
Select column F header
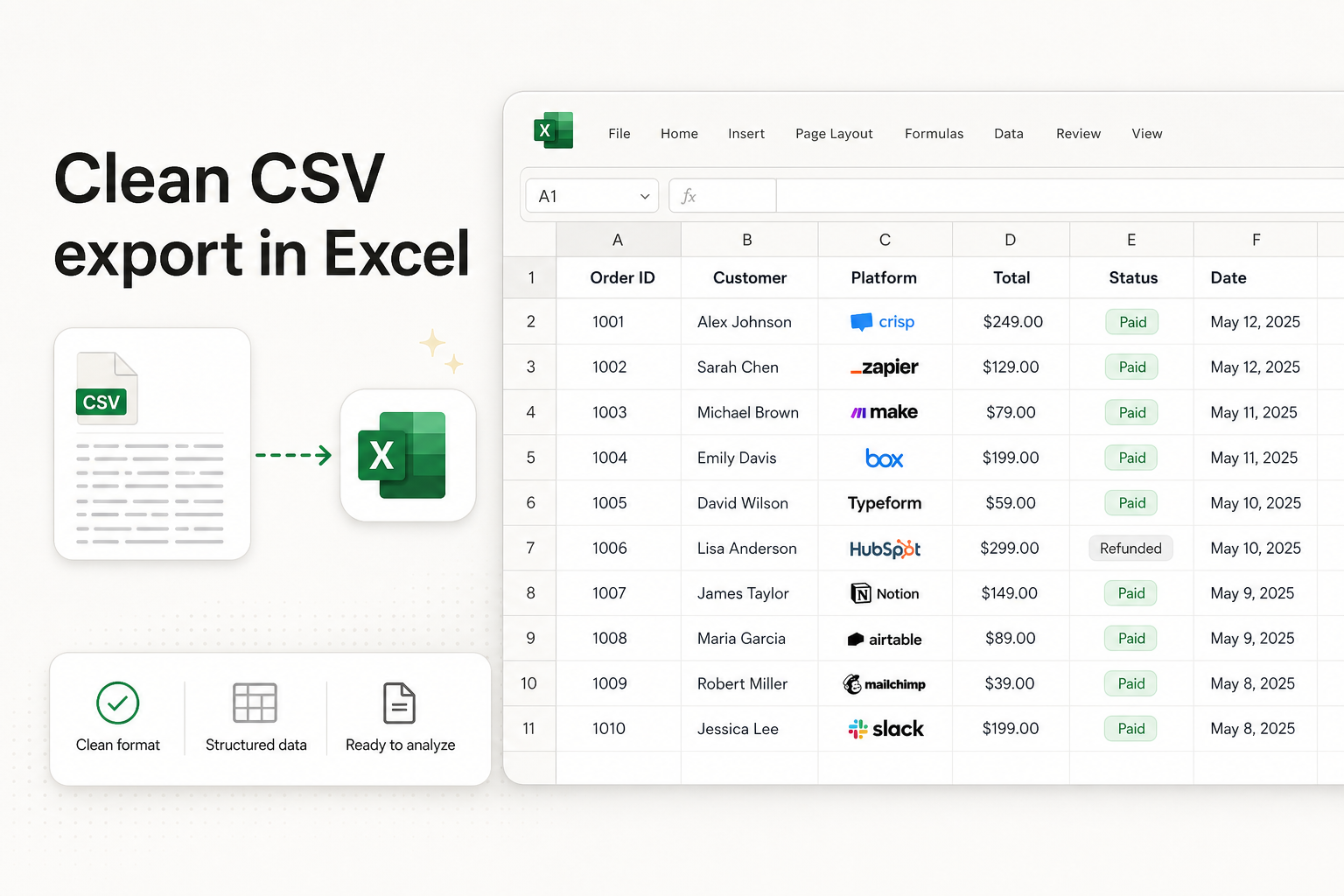tap(1256, 240)
